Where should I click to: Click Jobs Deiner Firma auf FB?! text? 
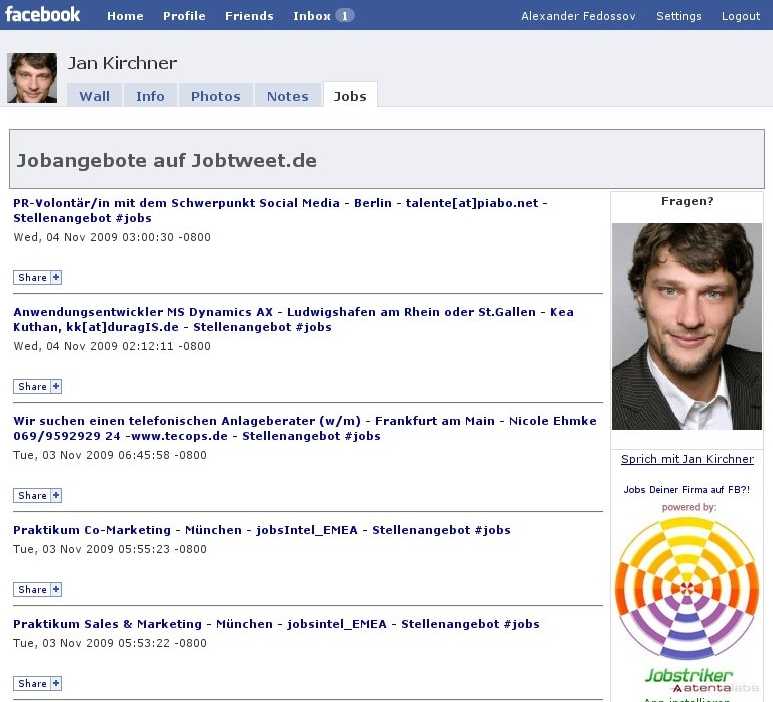point(687,490)
